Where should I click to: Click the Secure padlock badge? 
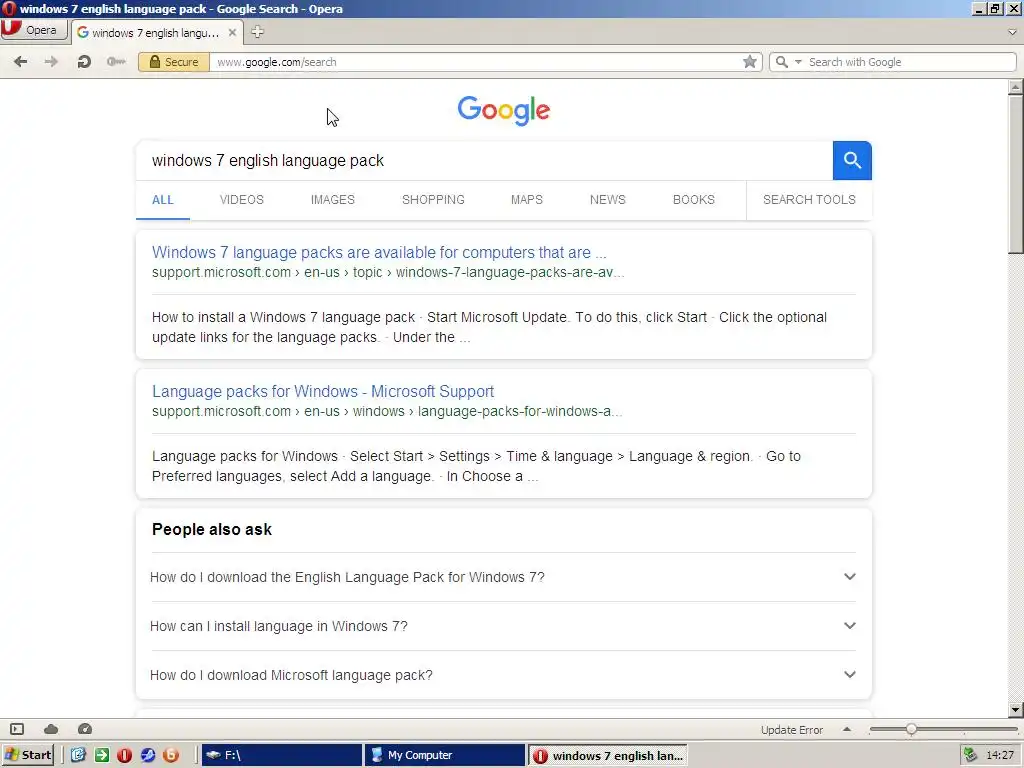point(174,61)
